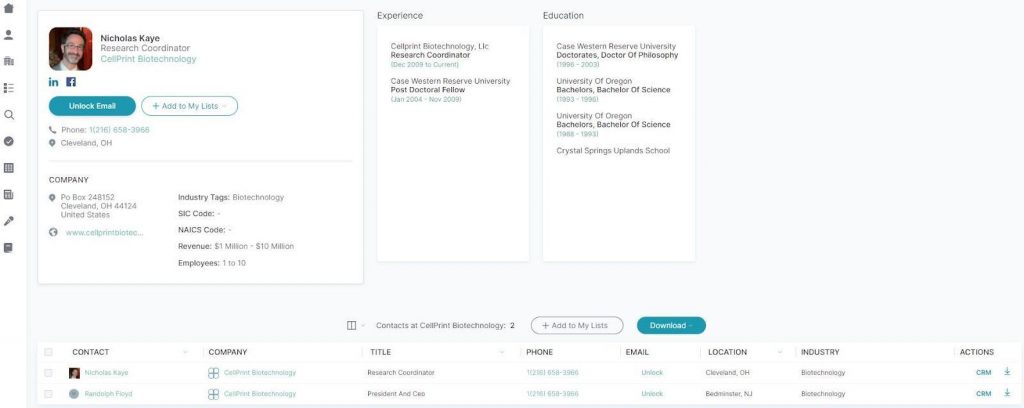Click the Unlock Email button
The width and height of the screenshot is (1024, 408).
(92, 106)
